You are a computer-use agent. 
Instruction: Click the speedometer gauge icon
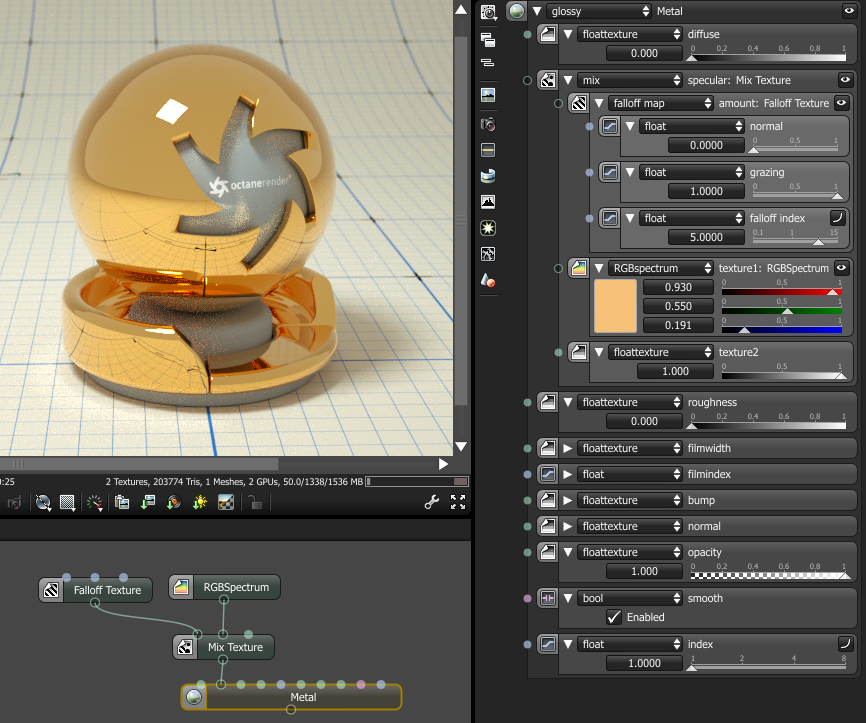pyautogui.click(x=94, y=503)
